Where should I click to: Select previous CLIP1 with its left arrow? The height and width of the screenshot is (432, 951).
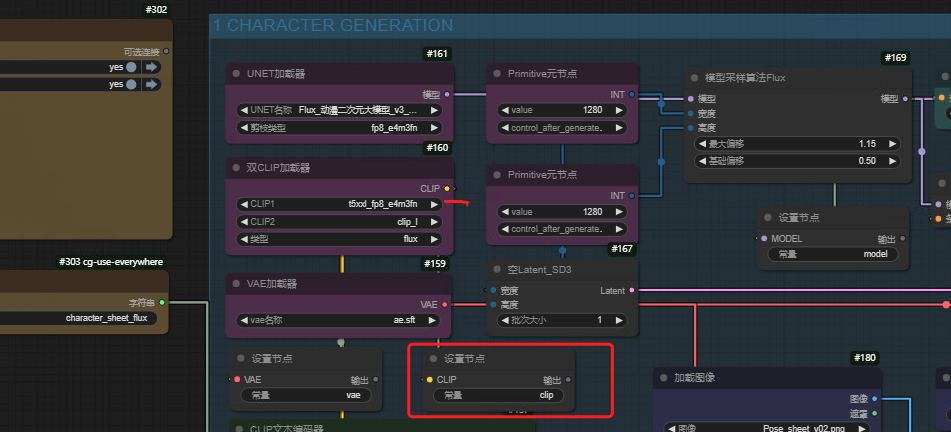[x=244, y=204]
